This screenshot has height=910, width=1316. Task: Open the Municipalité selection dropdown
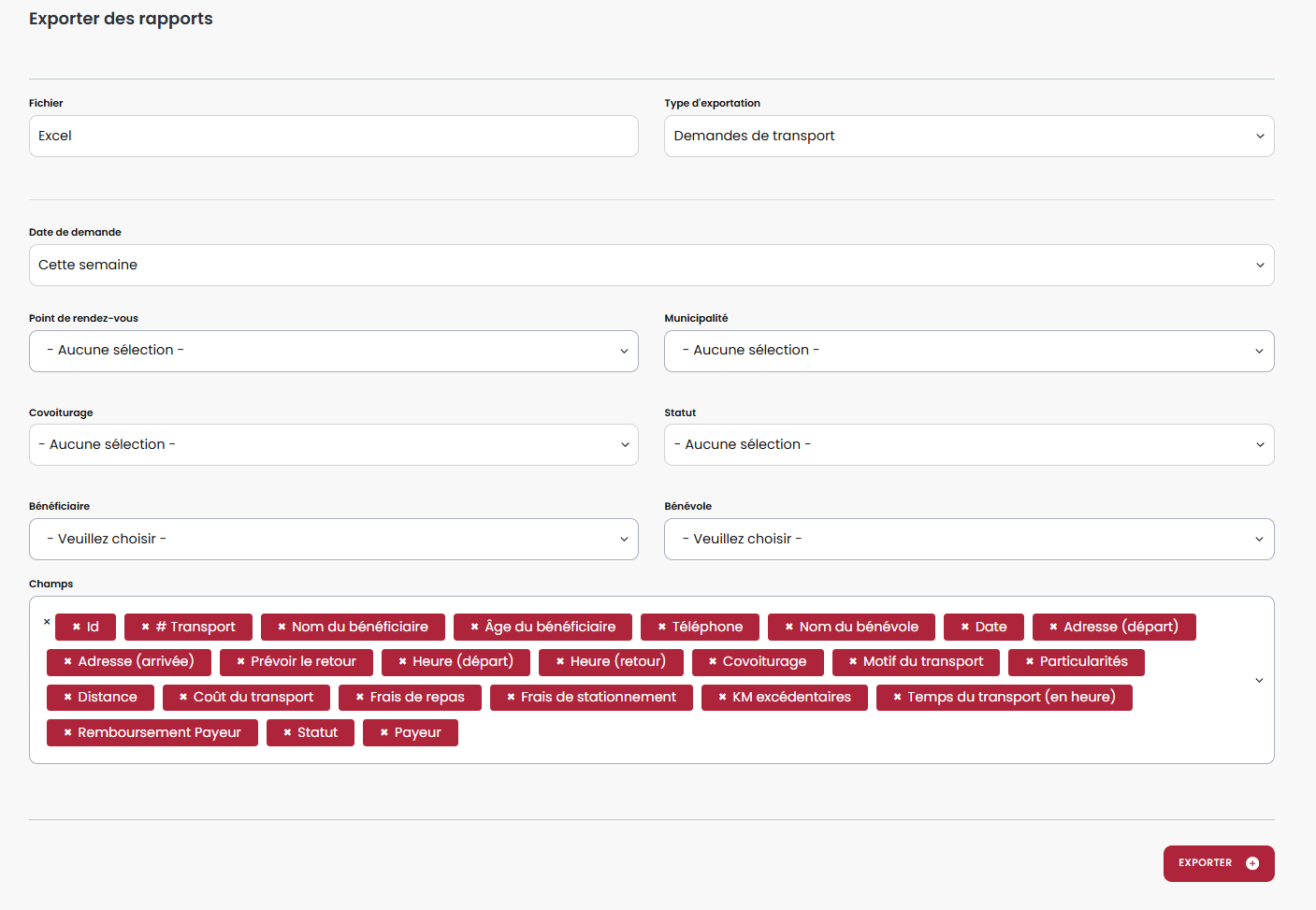click(968, 351)
